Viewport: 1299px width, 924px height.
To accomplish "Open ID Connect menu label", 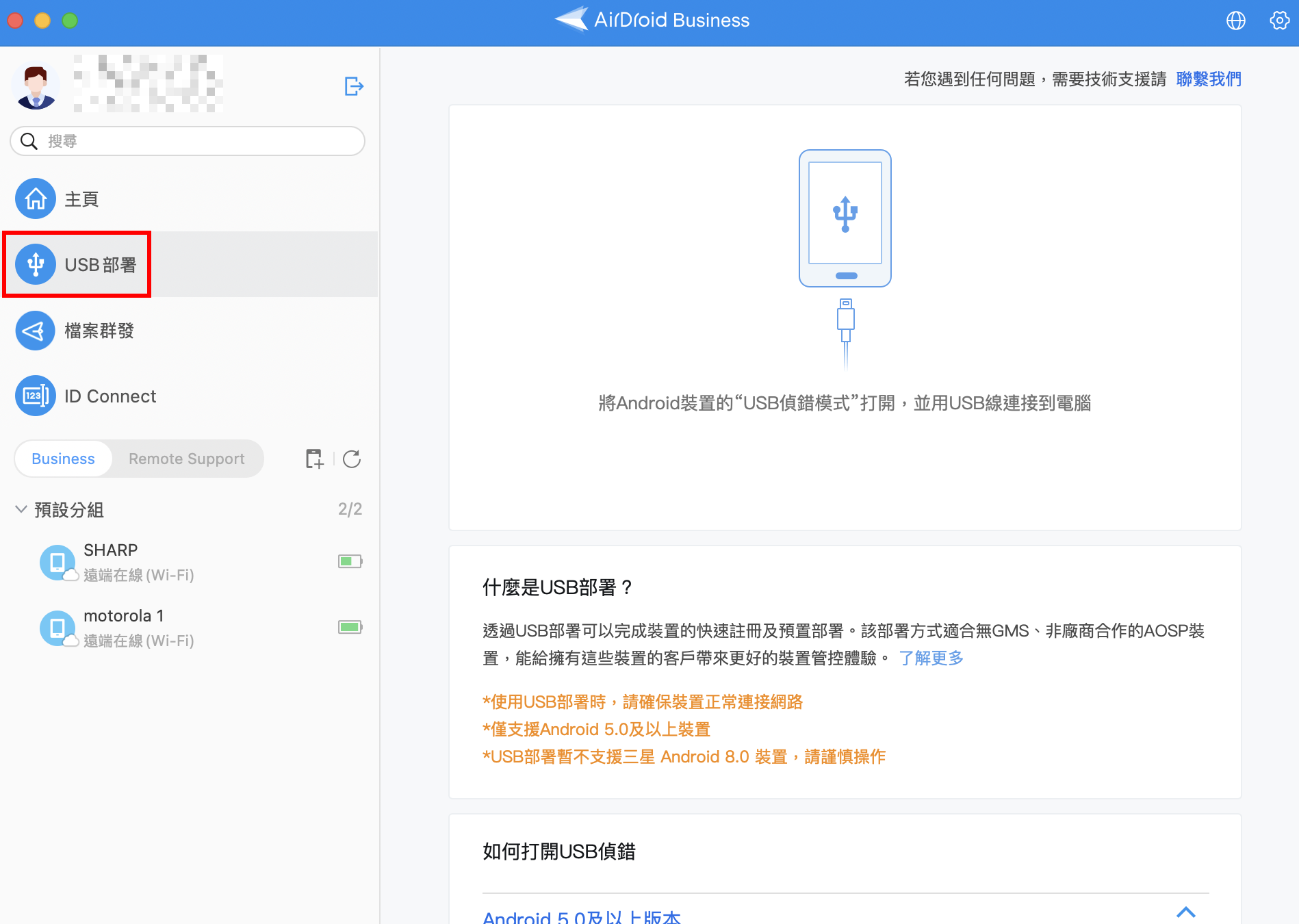I will click(110, 396).
